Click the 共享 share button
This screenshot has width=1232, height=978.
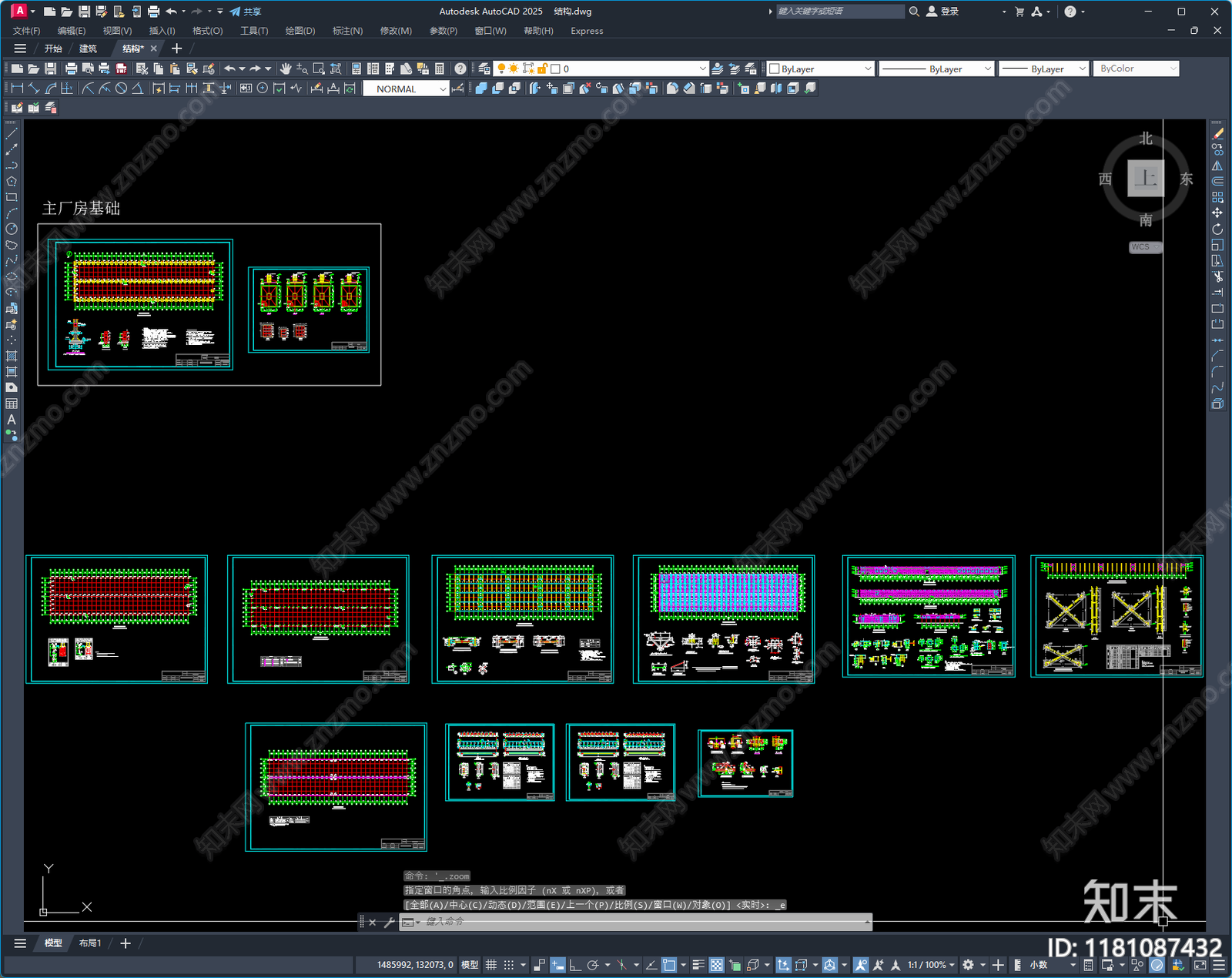[x=246, y=12]
